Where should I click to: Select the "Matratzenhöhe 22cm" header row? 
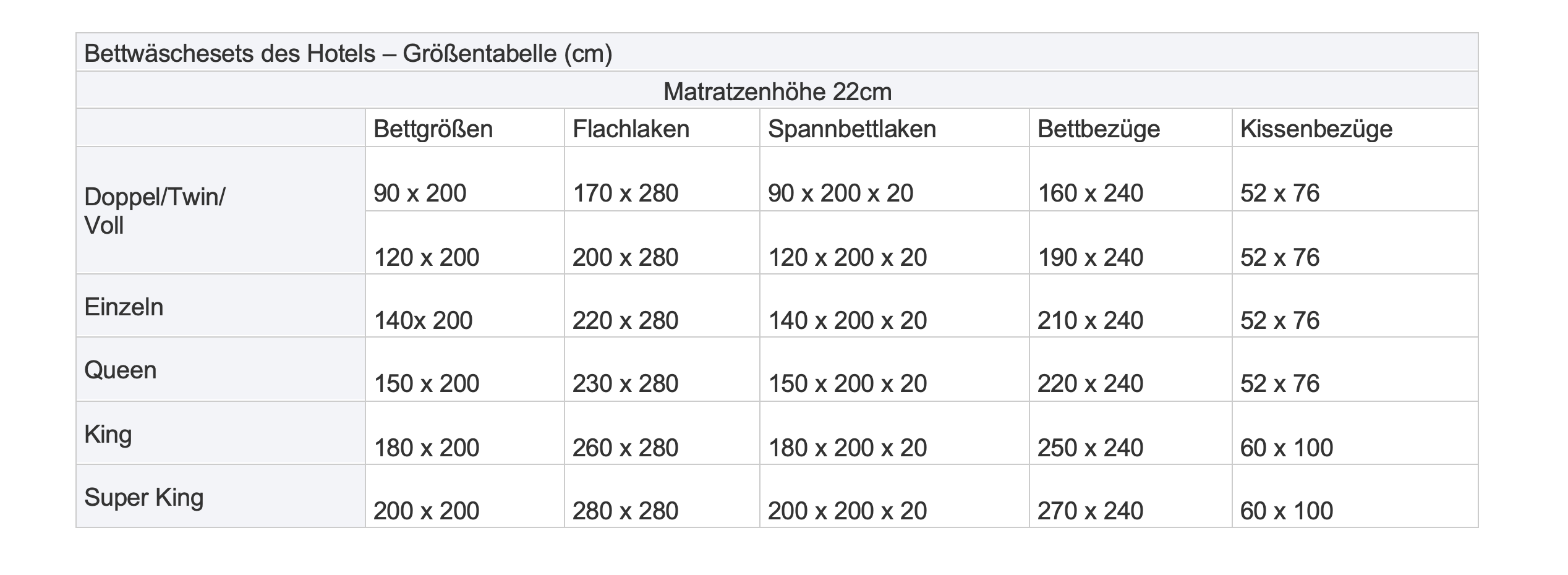pos(777,92)
